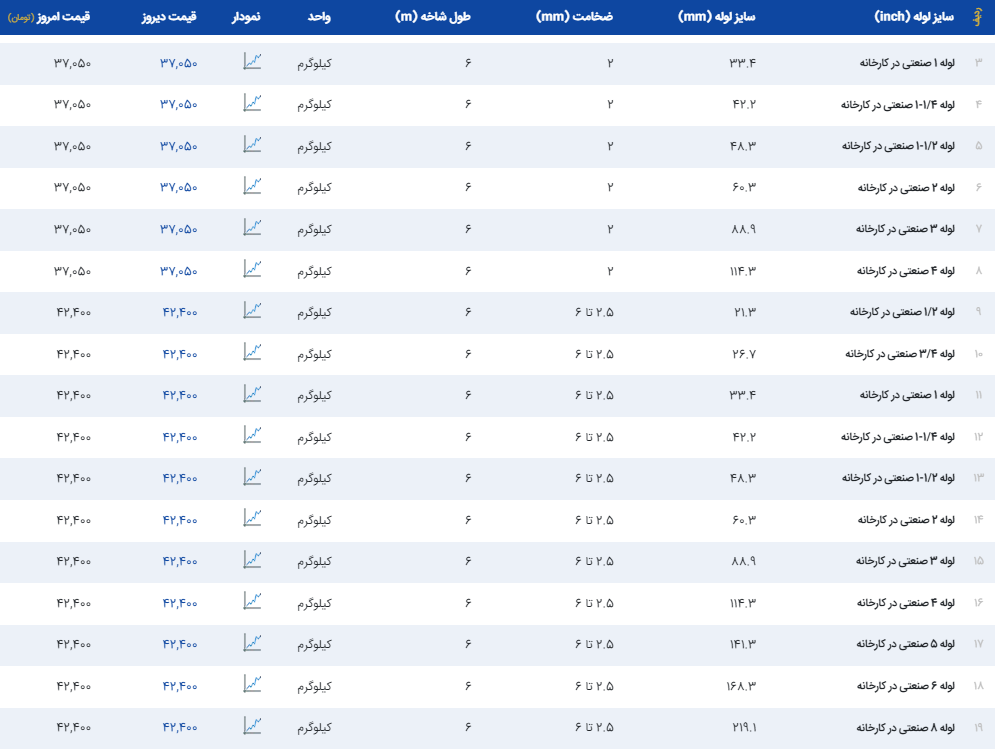Open yesterday's price link in row 16
995x756 pixels.
point(180,603)
